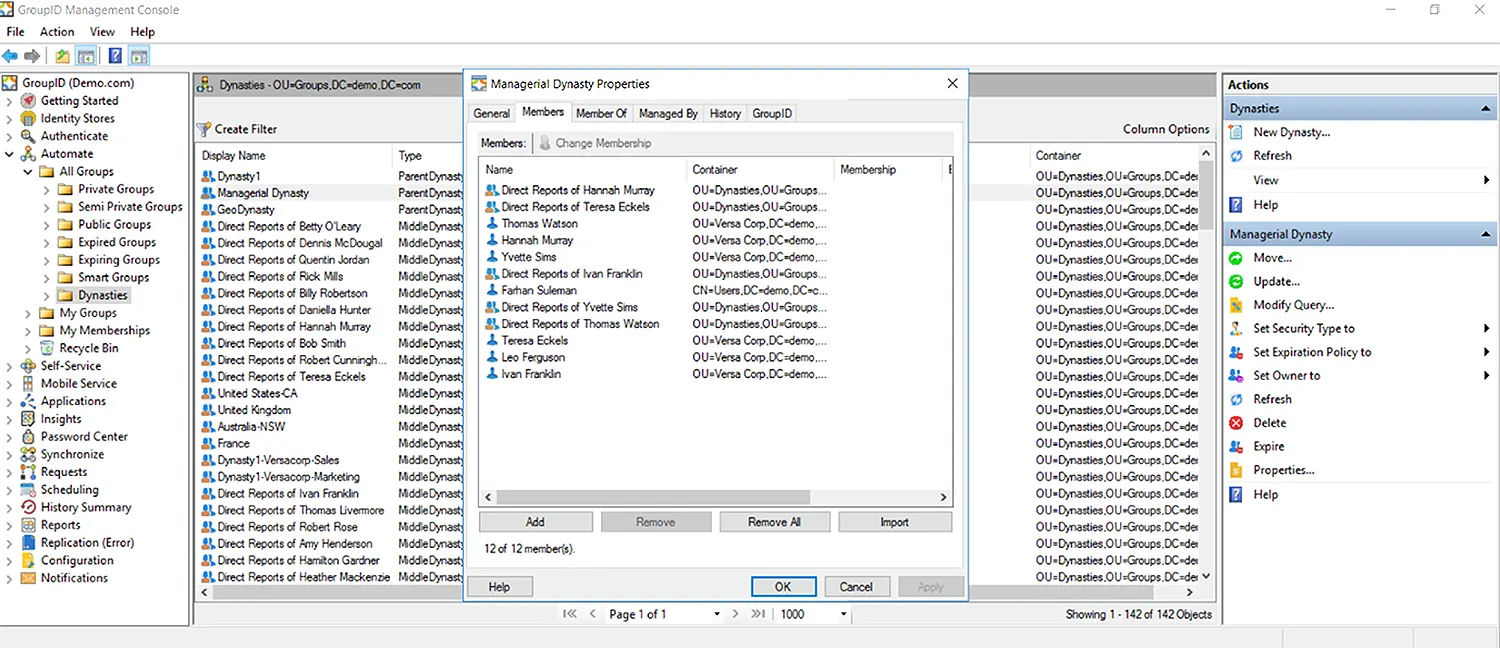This screenshot has width=1500, height=648.
Task: Click the Import button
Action: tap(895, 522)
